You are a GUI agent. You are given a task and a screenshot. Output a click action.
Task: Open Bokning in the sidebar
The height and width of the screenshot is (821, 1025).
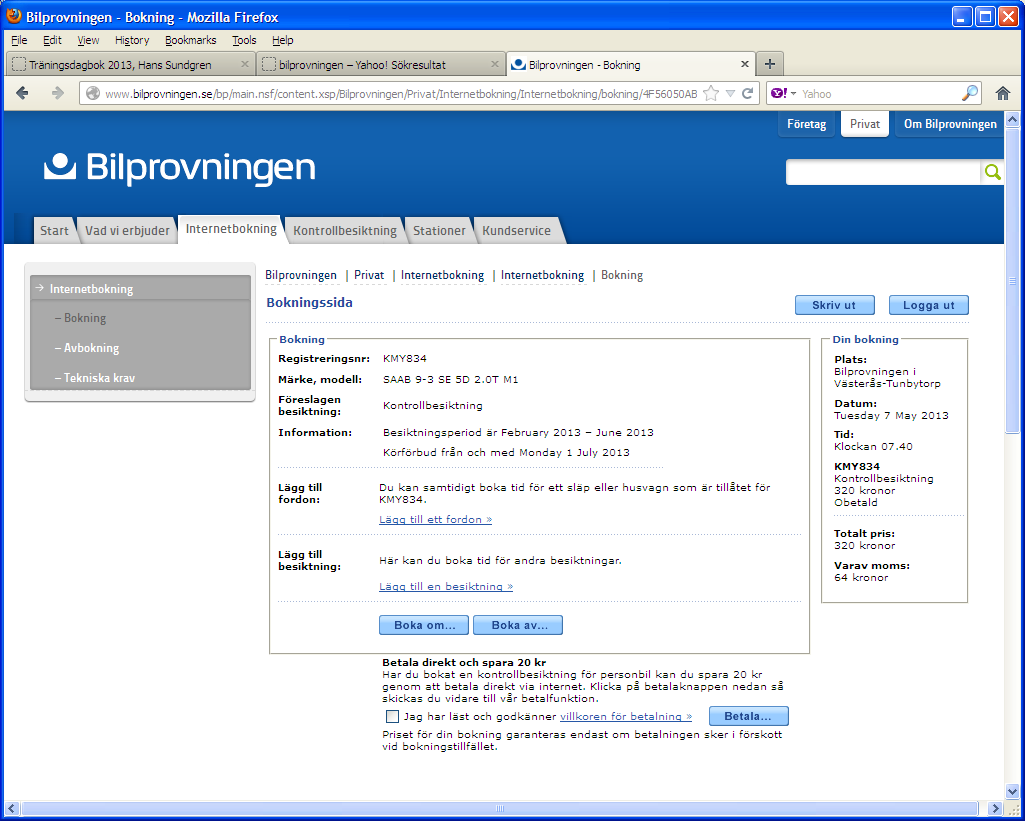(x=85, y=318)
